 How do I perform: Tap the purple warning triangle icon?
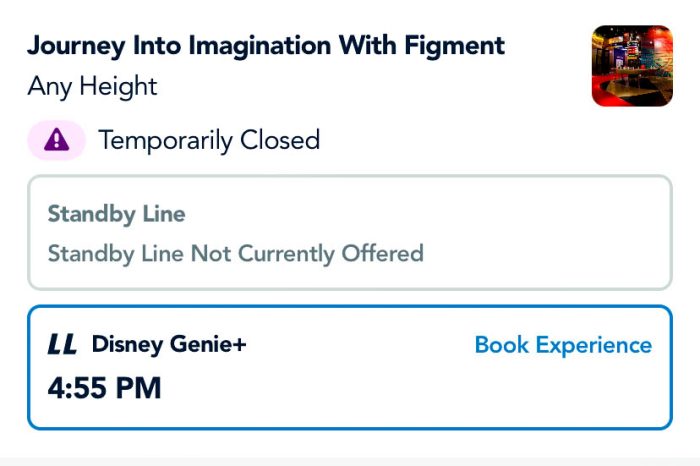pyautogui.click(x=57, y=141)
